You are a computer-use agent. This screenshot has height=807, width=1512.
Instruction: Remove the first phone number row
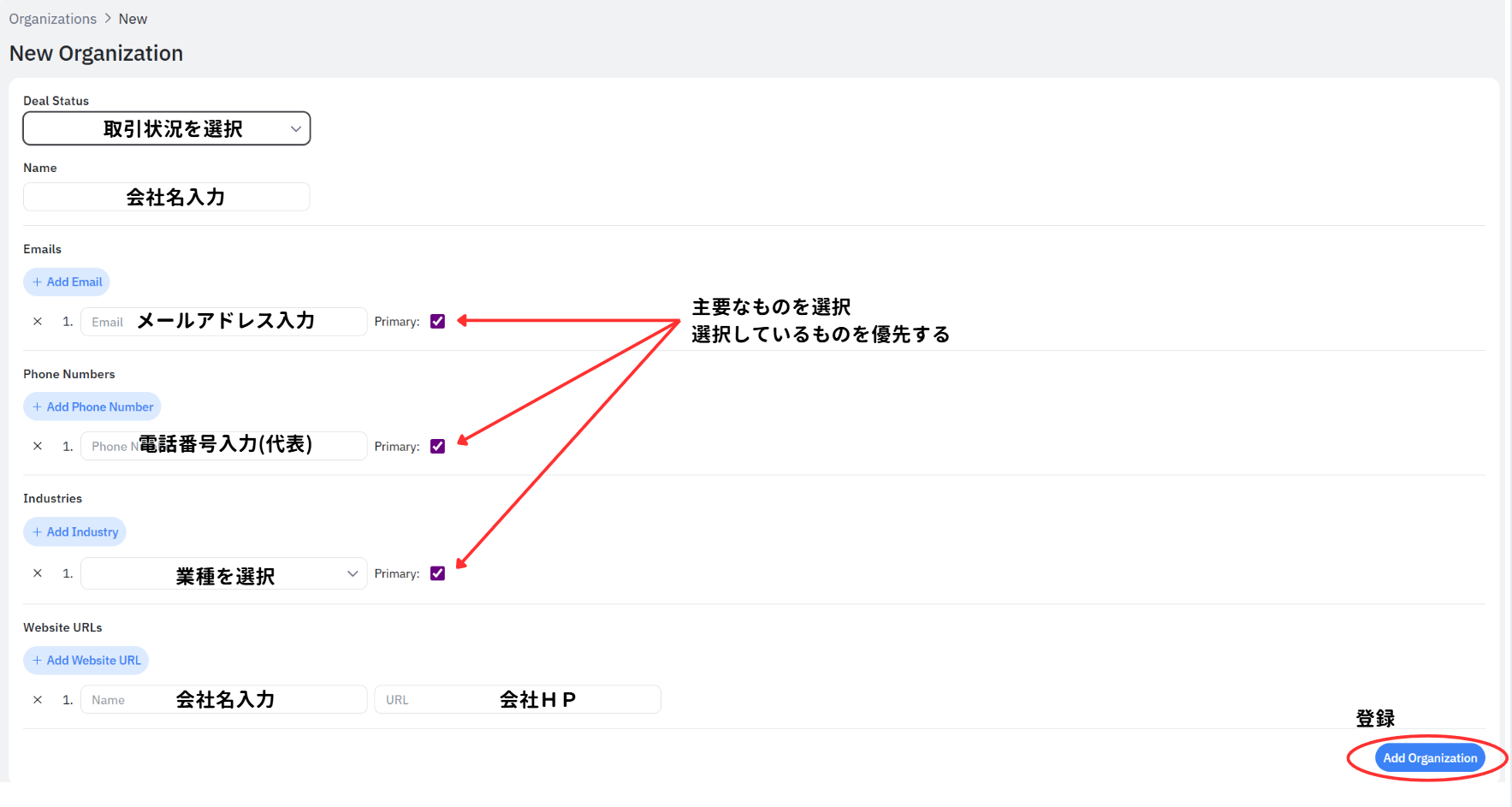click(x=38, y=446)
